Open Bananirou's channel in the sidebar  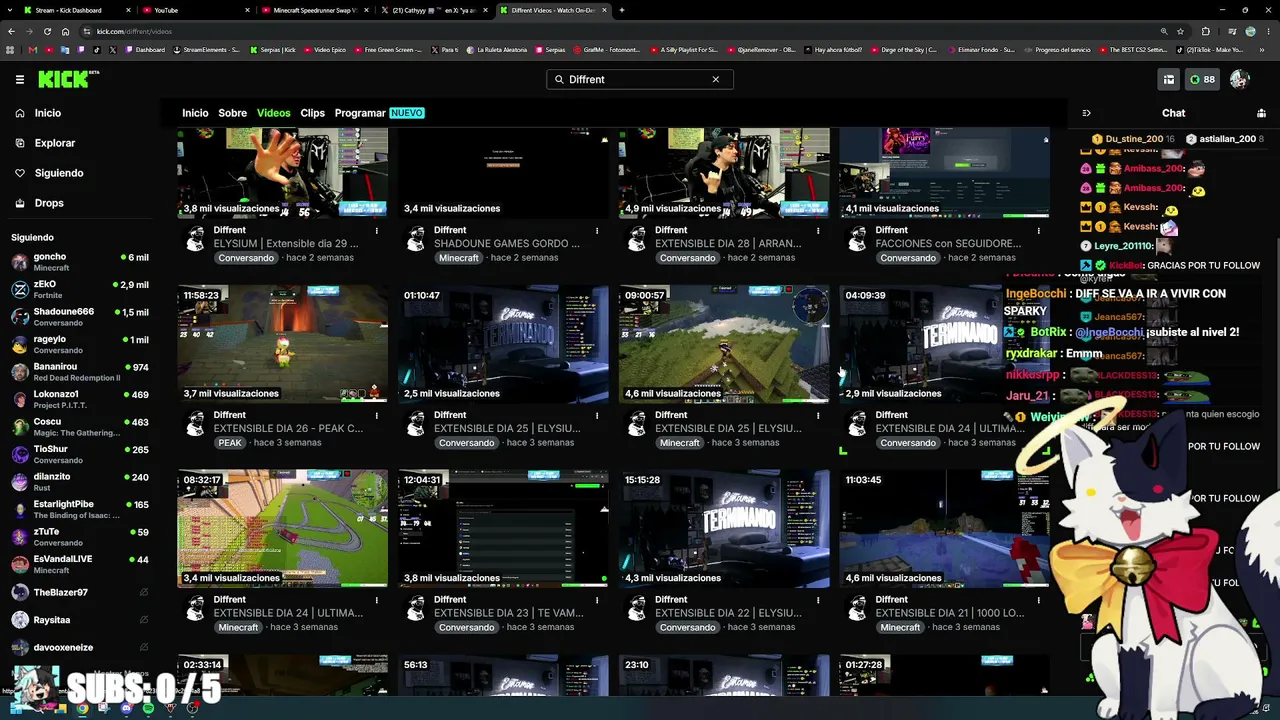point(80,372)
